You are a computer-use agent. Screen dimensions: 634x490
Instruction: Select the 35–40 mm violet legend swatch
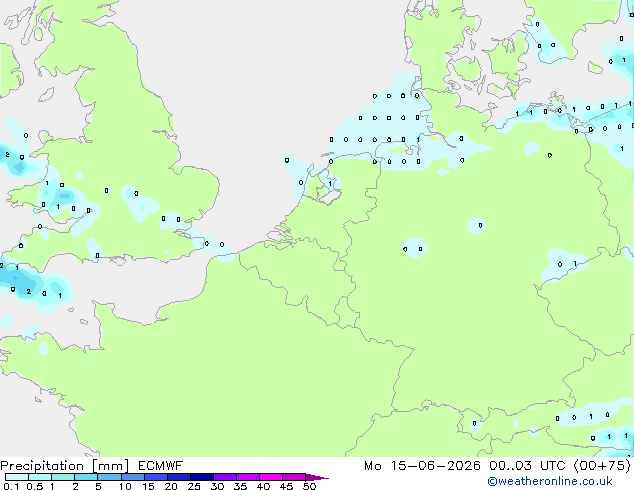248,477
